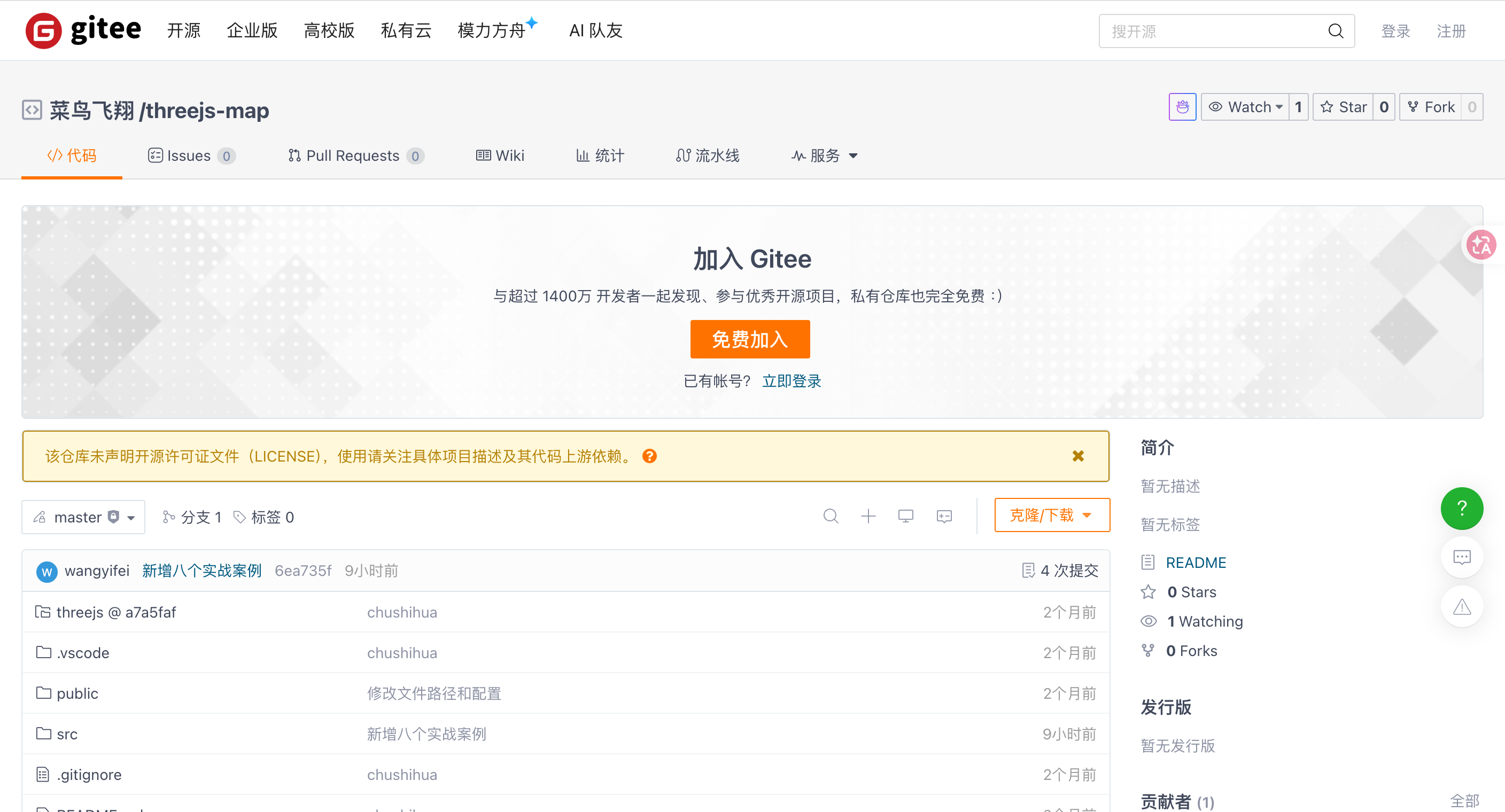1505x812 pixels.
Task: Open the src folder
Action: click(x=67, y=735)
